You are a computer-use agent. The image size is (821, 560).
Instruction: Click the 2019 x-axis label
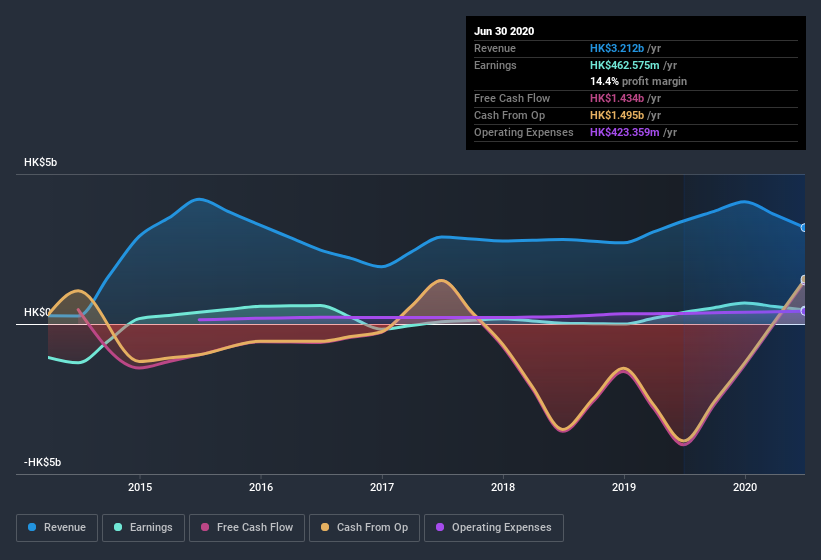pyautogui.click(x=624, y=487)
